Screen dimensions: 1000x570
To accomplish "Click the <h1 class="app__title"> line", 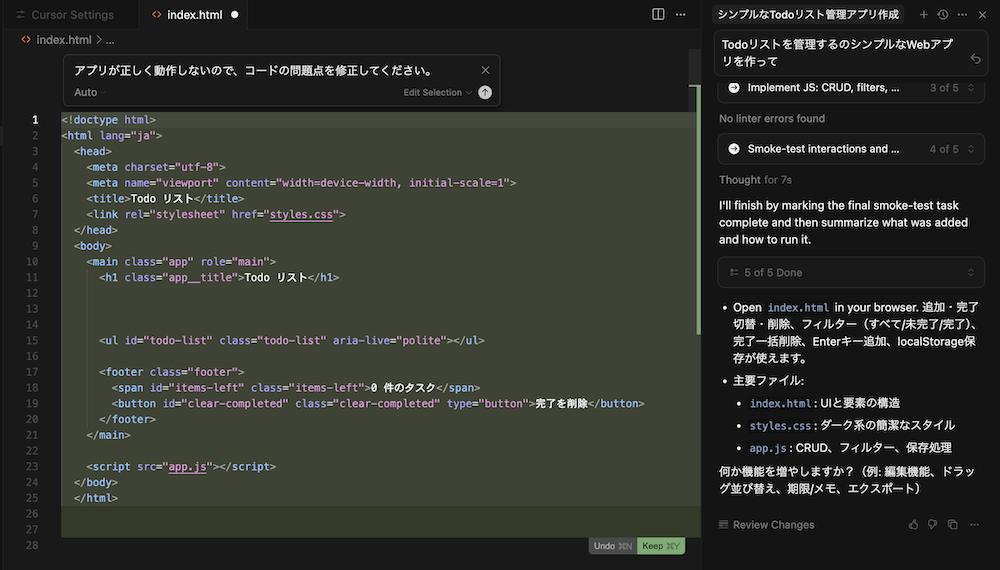I will pyautogui.click(x=219, y=277).
